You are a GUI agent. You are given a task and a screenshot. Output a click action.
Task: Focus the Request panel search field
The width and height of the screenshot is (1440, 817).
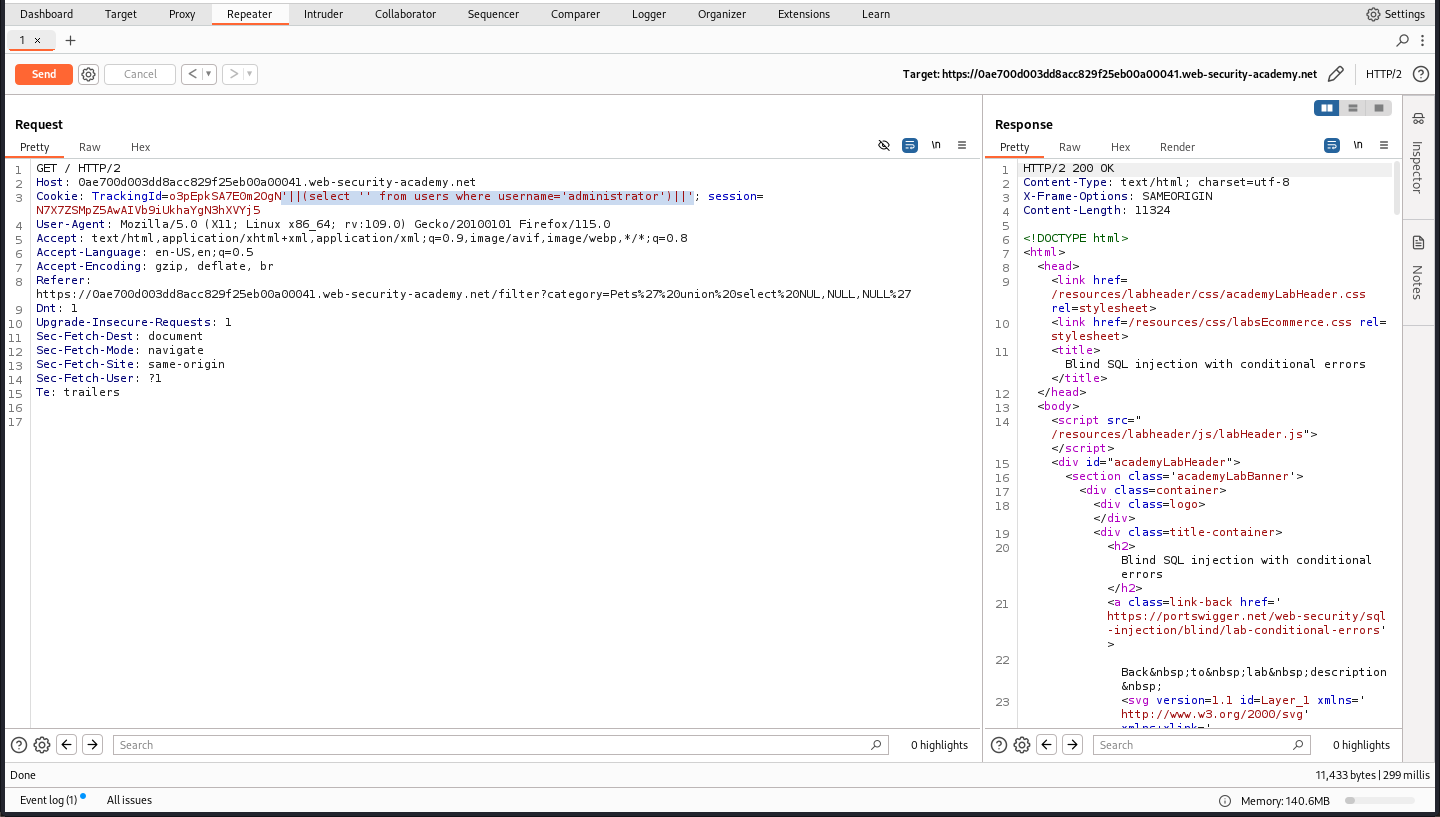click(x=500, y=745)
